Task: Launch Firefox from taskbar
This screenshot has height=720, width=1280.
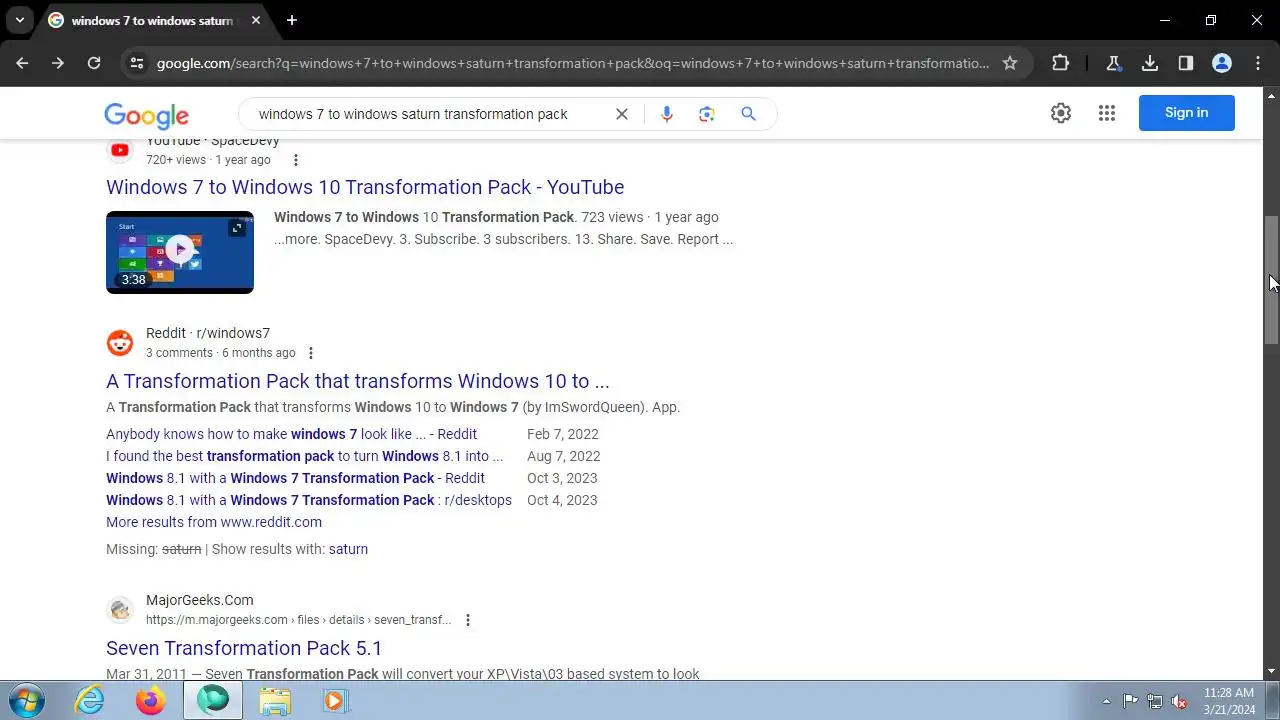Action: tap(151, 701)
